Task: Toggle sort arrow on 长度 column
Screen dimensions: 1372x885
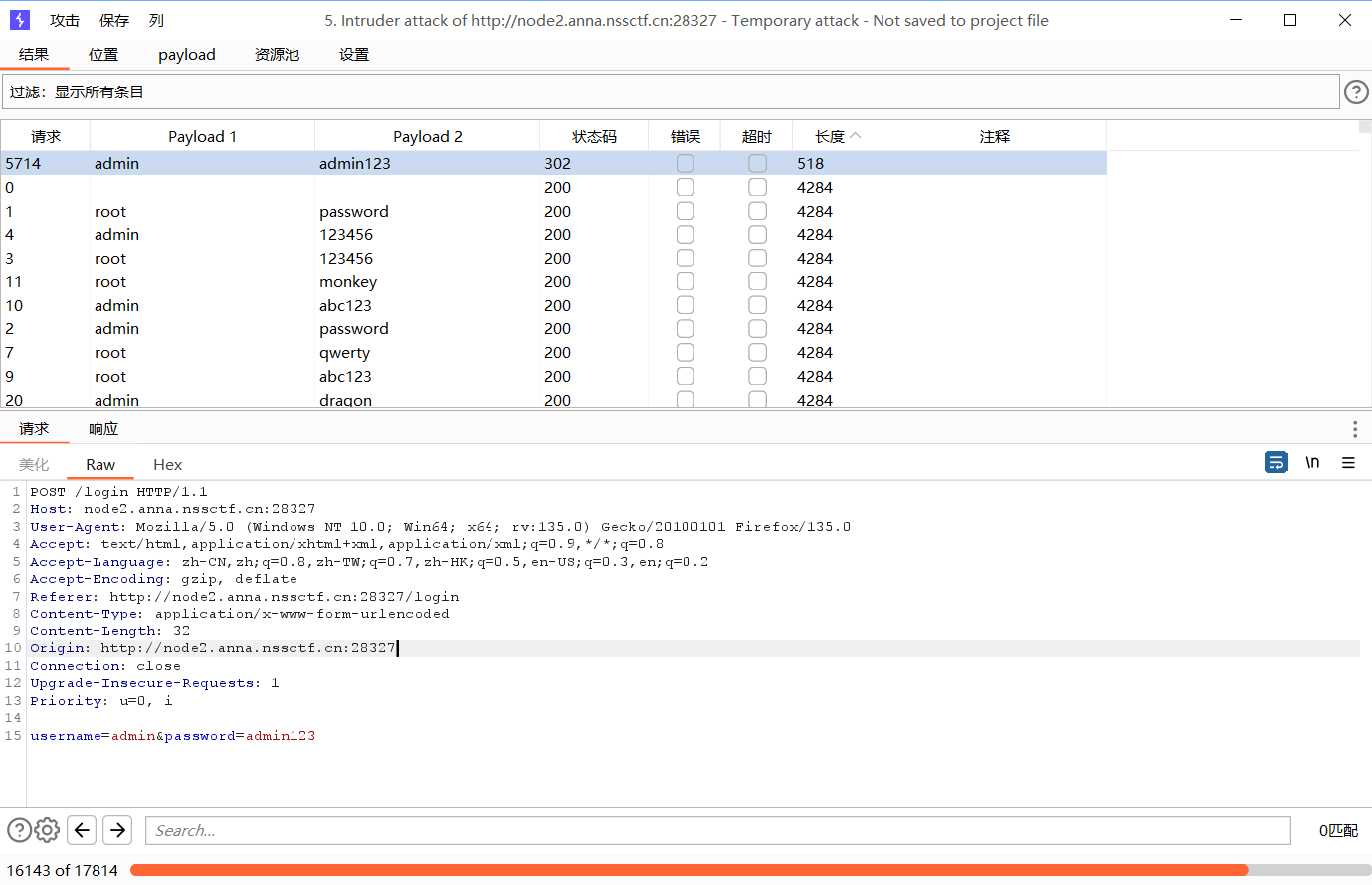Action: (x=856, y=136)
